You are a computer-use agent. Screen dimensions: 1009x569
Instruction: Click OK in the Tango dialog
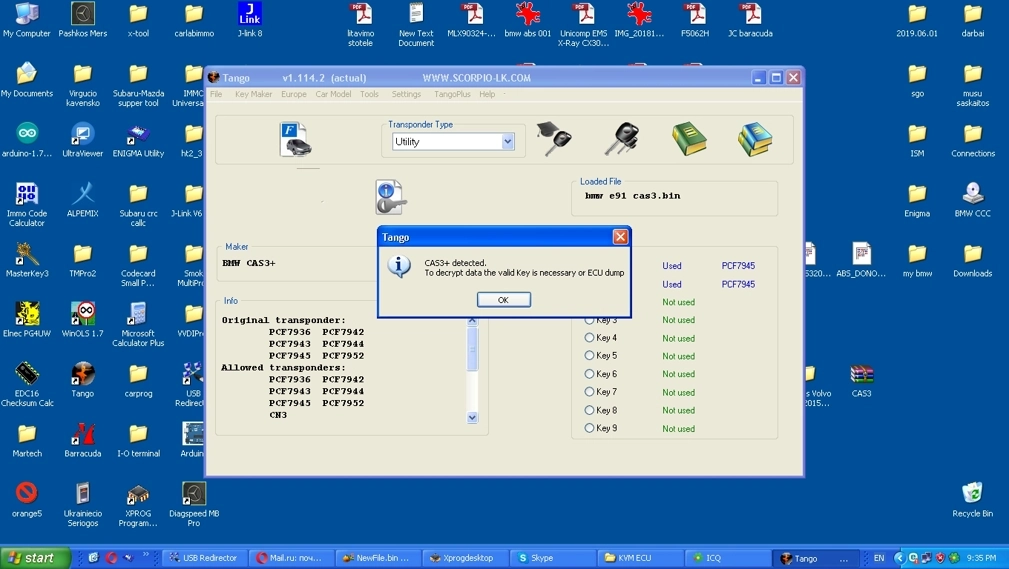pos(503,300)
